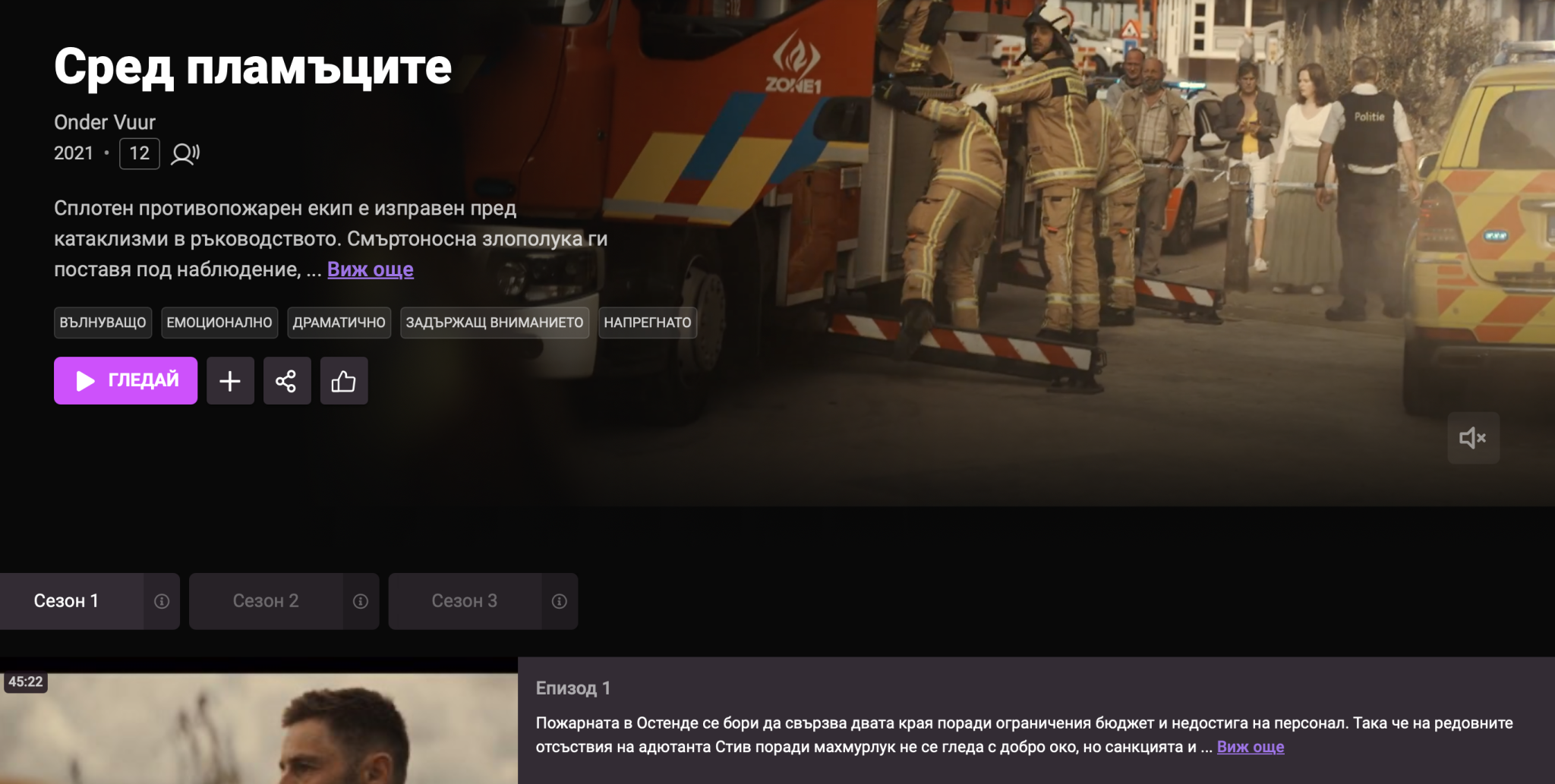Open the info icon for Сезон 3

pos(560,601)
